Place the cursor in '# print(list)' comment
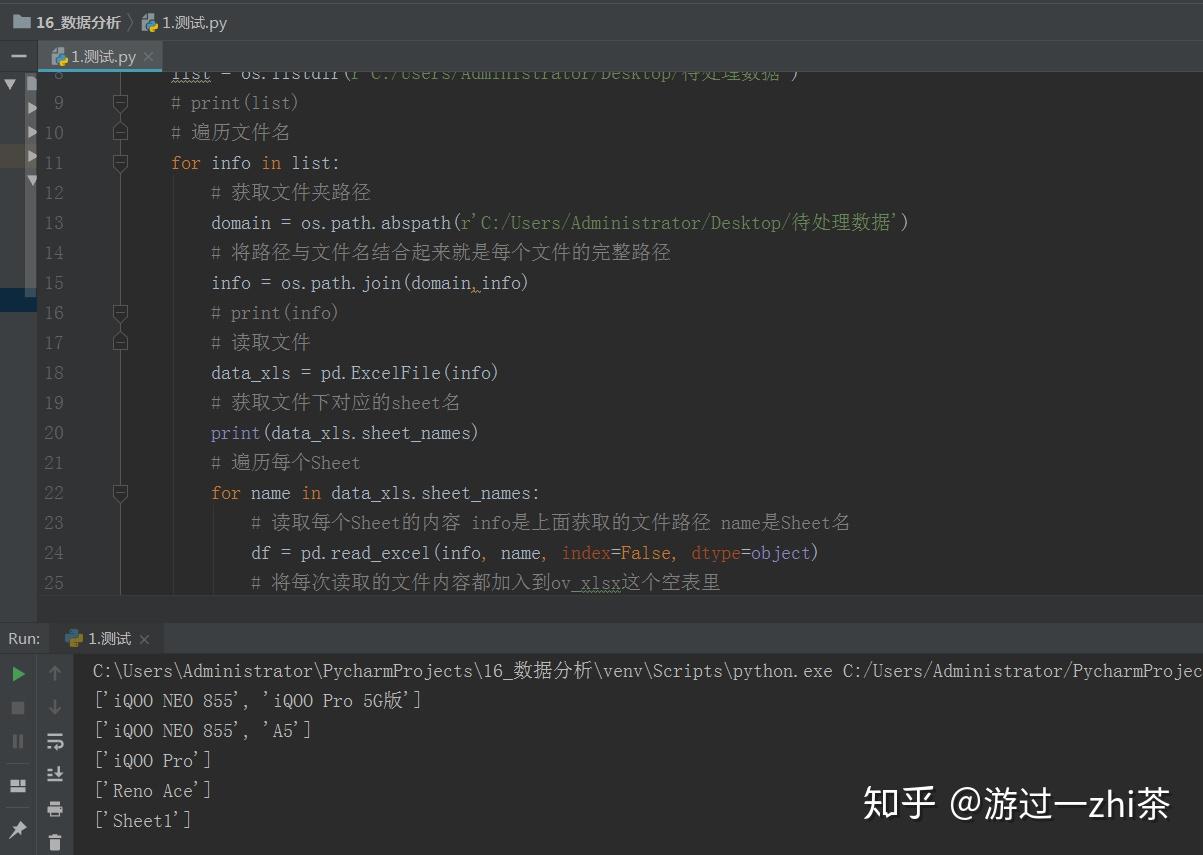 235,102
